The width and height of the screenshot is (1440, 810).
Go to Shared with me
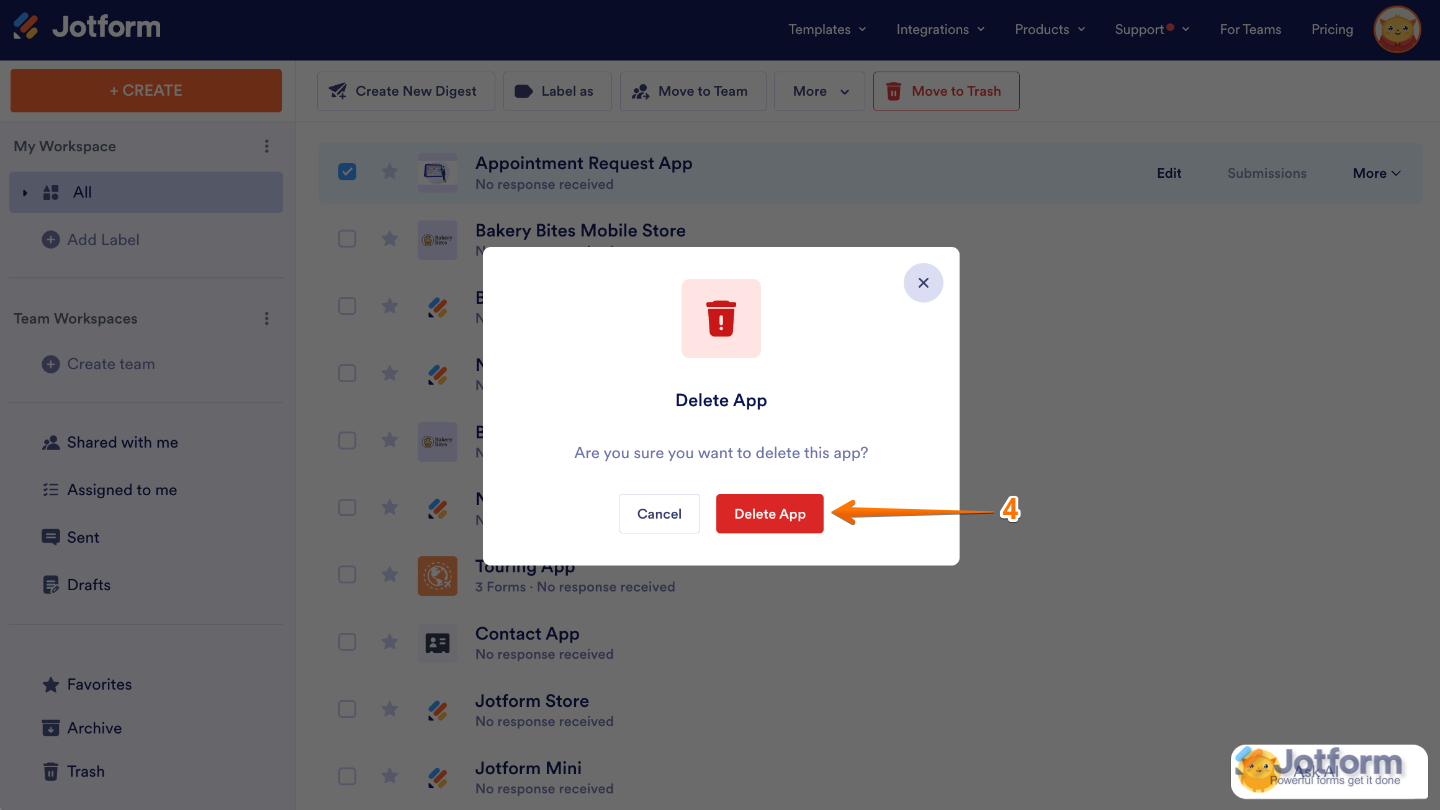click(x=121, y=443)
